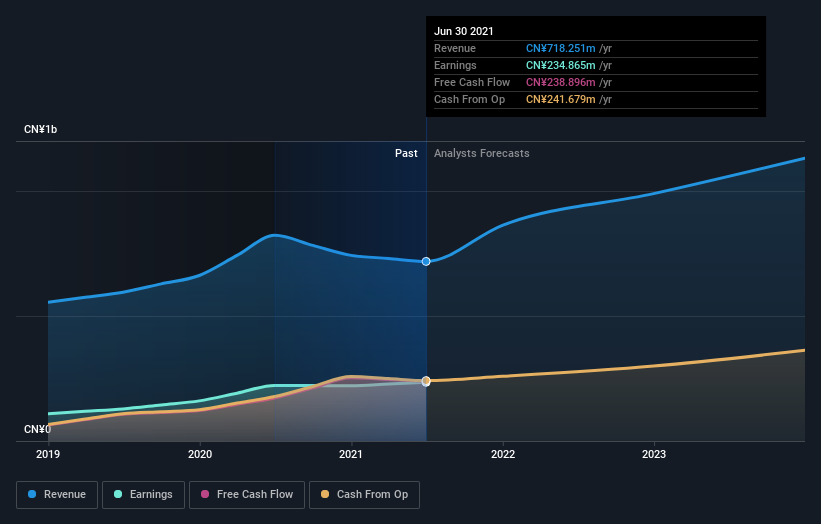Click the CN¥234.865m earnings value
Image resolution: width=821 pixels, height=524 pixels.
click(x=561, y=65)
